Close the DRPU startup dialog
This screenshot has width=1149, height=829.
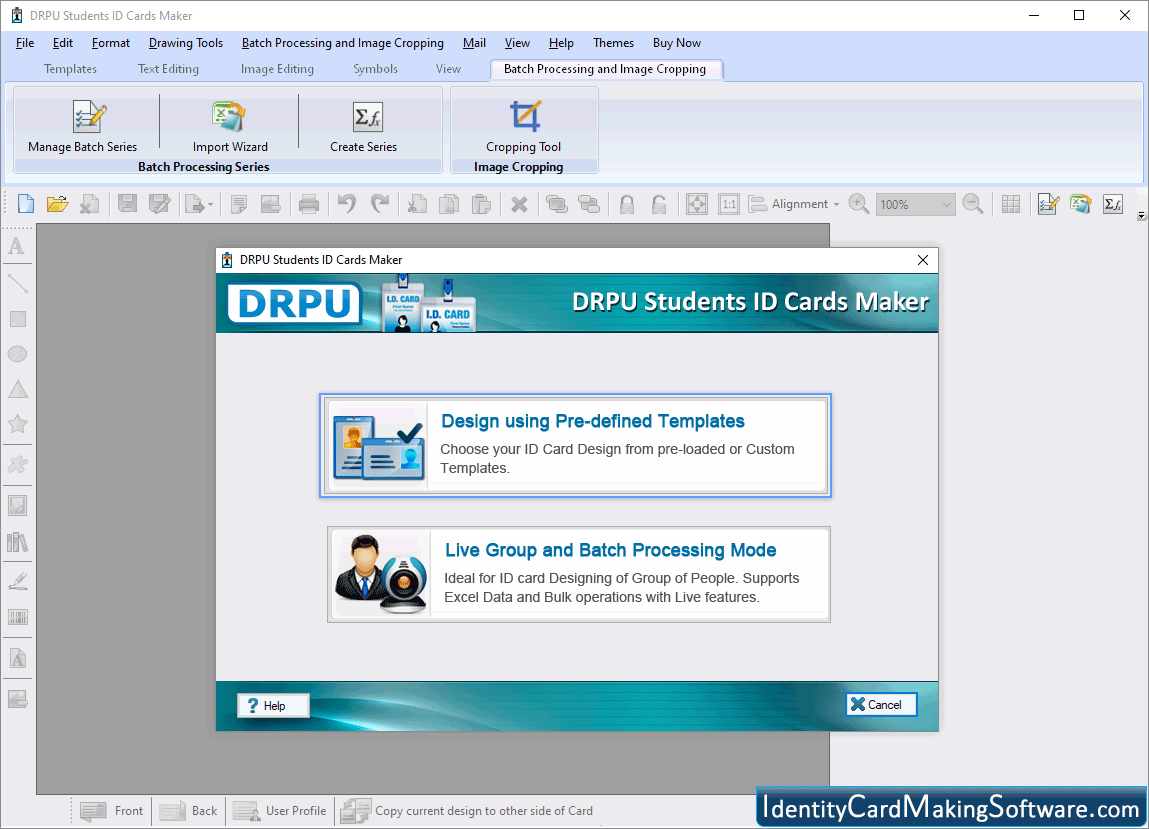923,260
